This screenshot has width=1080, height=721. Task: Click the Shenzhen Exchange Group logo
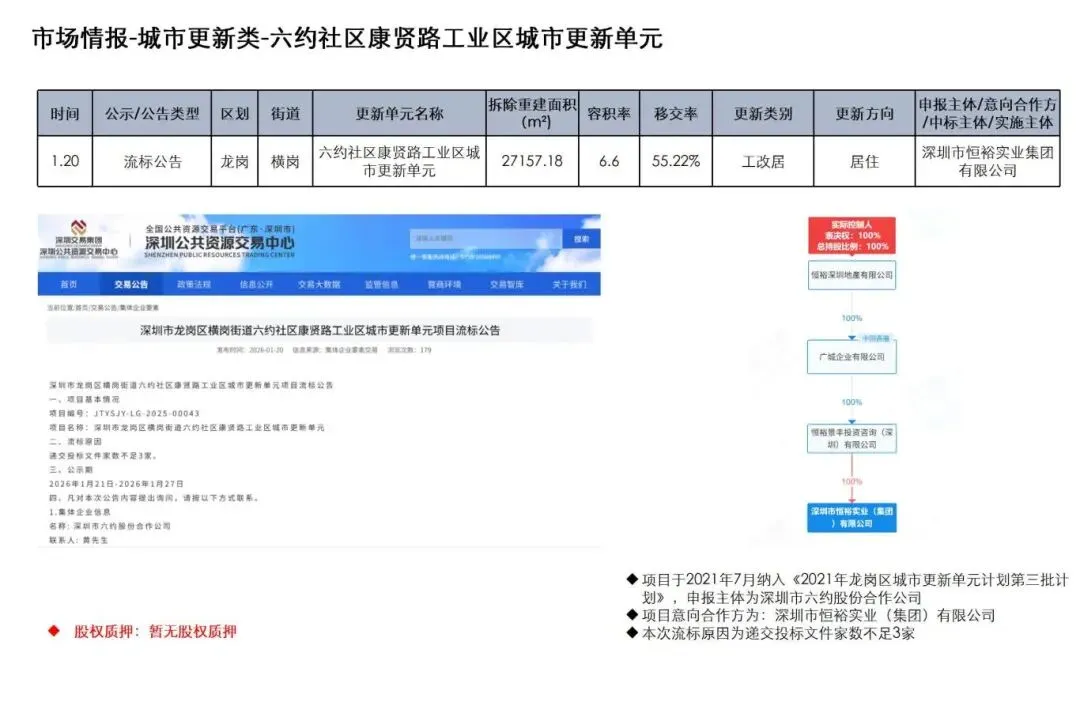pos(79,238)
